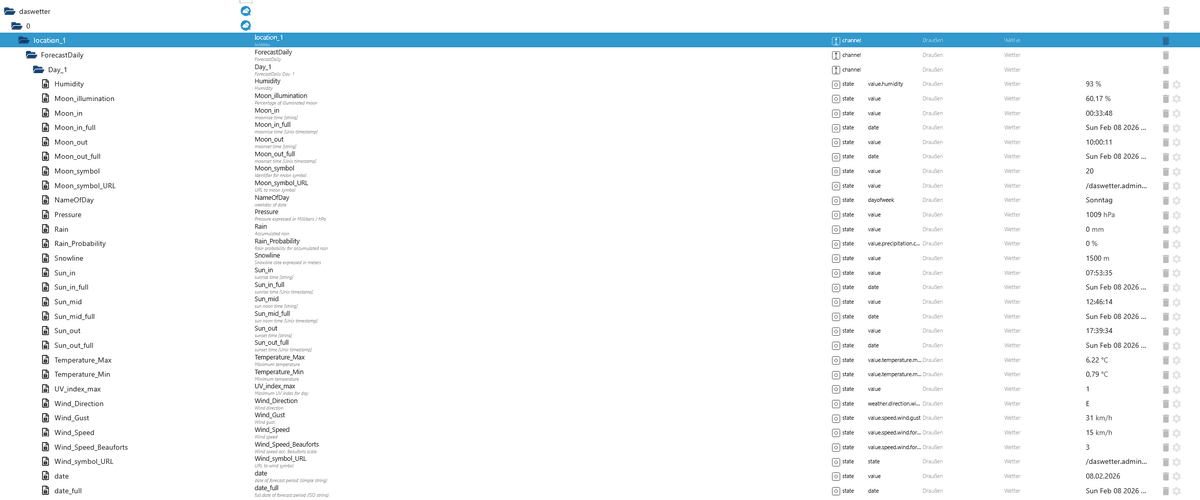Delete the Wind_symbol_URL state
Screen dimensions: 1200x500
point(1166,462)
